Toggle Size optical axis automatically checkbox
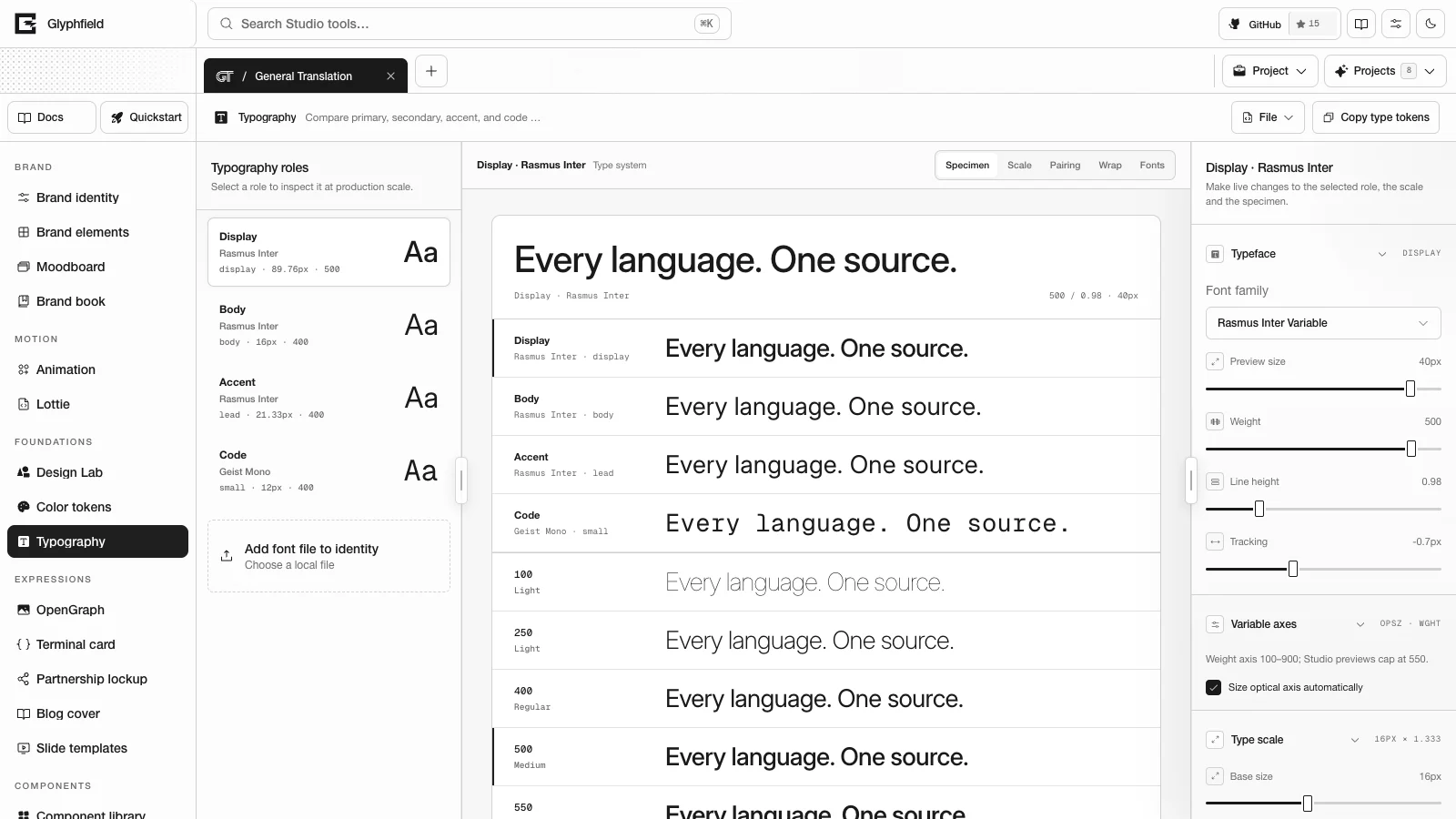 coord(1213,688)
